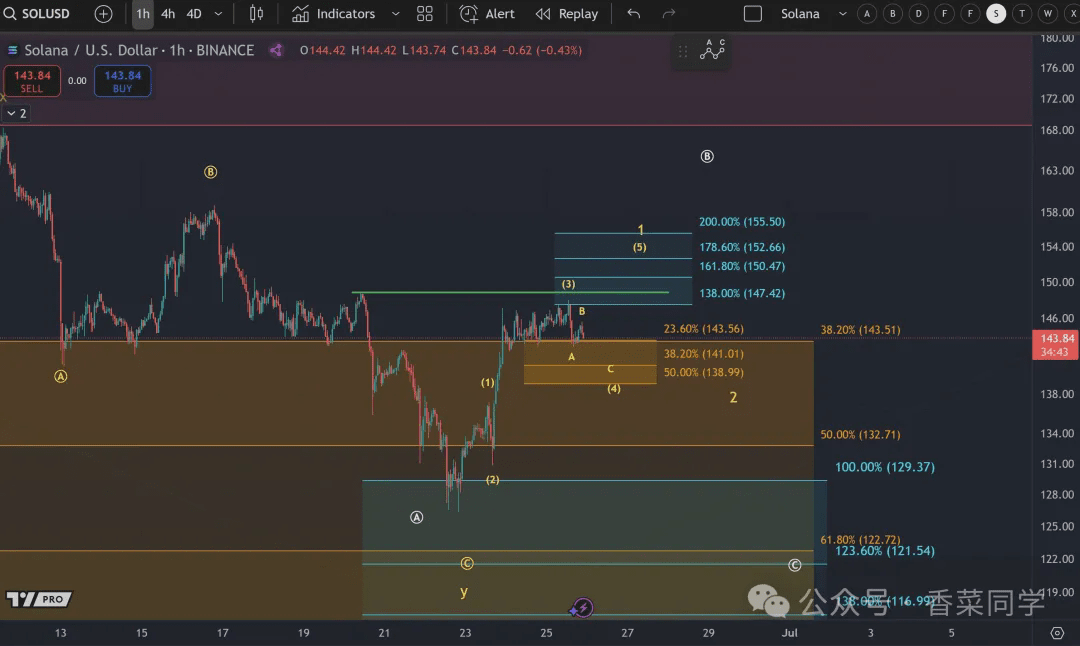
Task: Open indicator templates grid icon
Action: pos(425,14)
